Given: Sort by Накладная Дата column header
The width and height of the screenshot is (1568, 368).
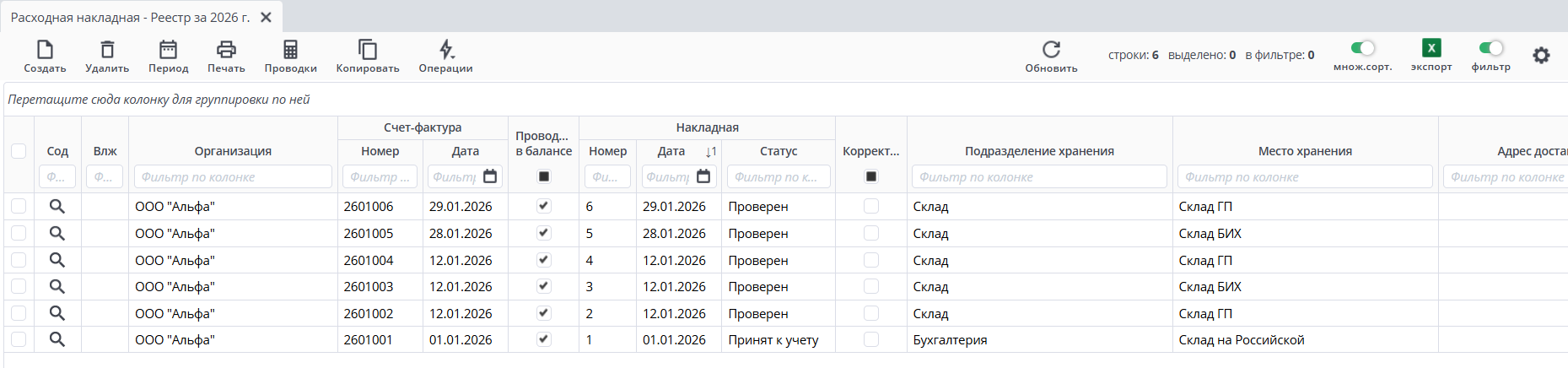Looking at the screenshot, I should [x=671, y=151].
